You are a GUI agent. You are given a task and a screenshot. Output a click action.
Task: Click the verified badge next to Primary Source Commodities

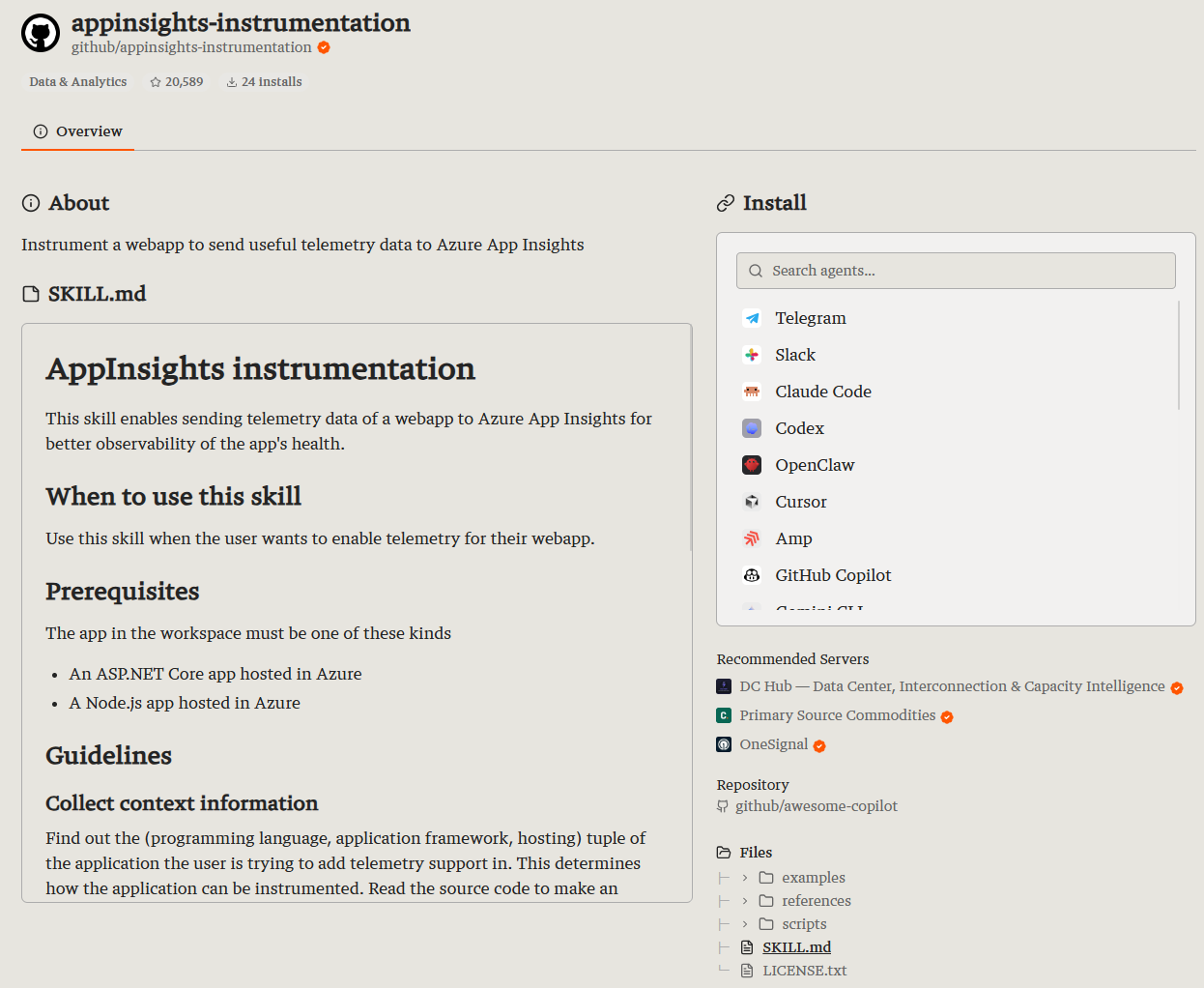click(947, 717)
